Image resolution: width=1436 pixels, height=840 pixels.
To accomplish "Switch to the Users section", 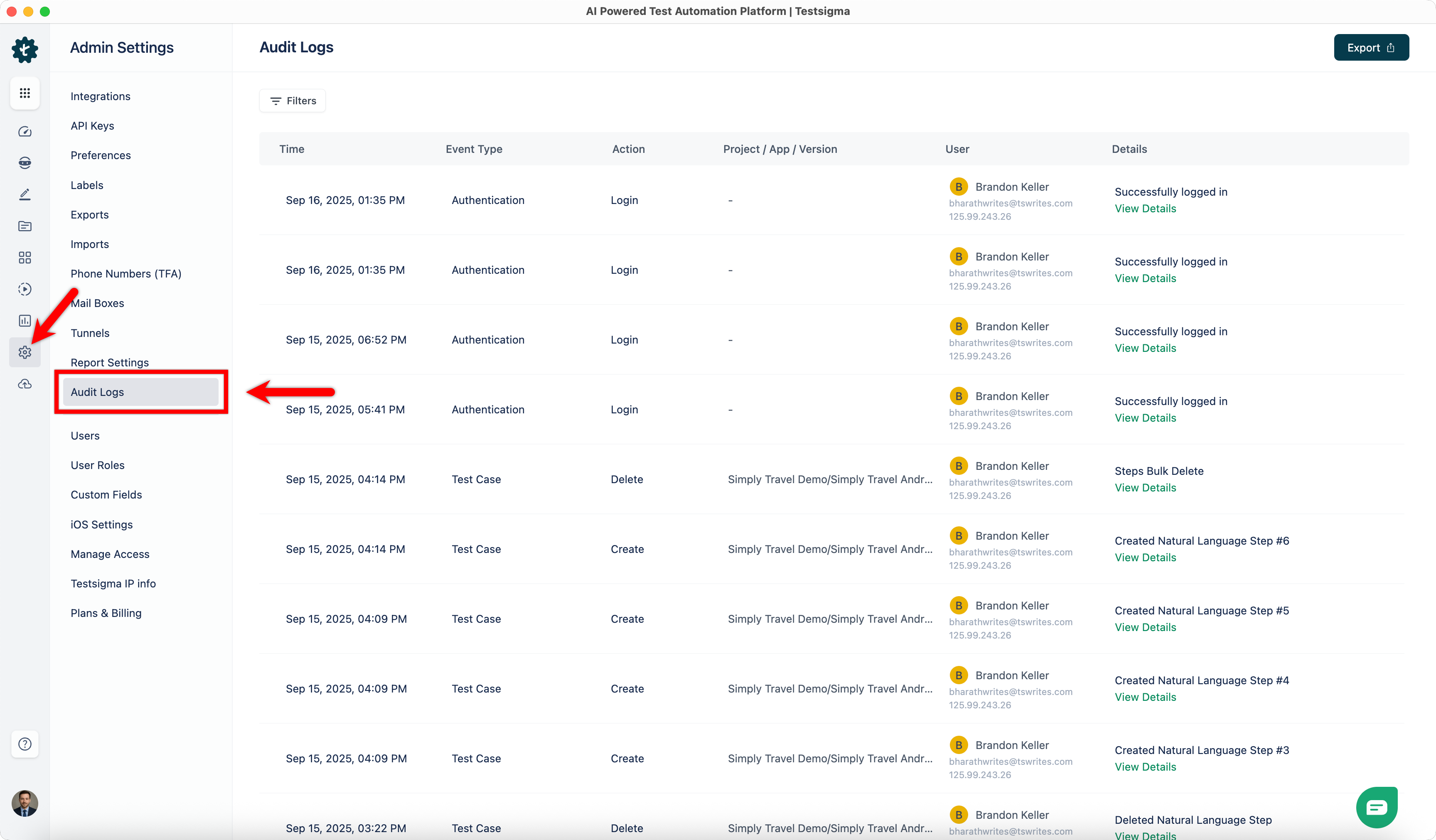I will (x=85, y=435).
